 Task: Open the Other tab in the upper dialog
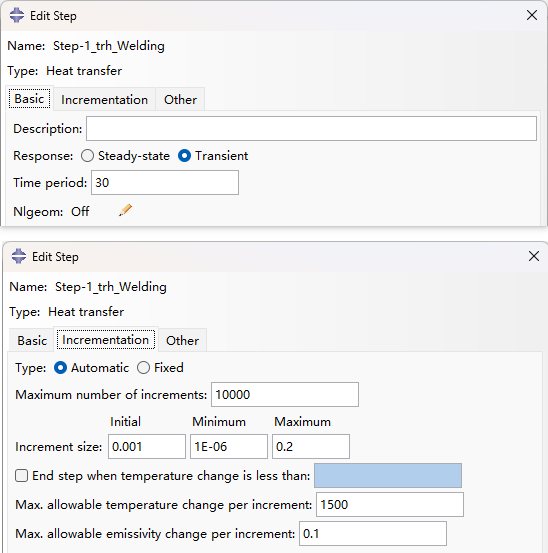click(x=180, y=99)
